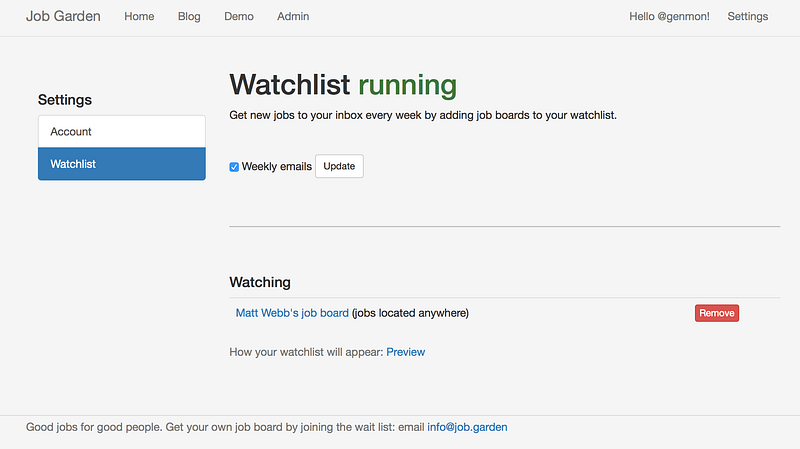
Task: Click the jobs located anywhere text
Action: coord(410,313)
